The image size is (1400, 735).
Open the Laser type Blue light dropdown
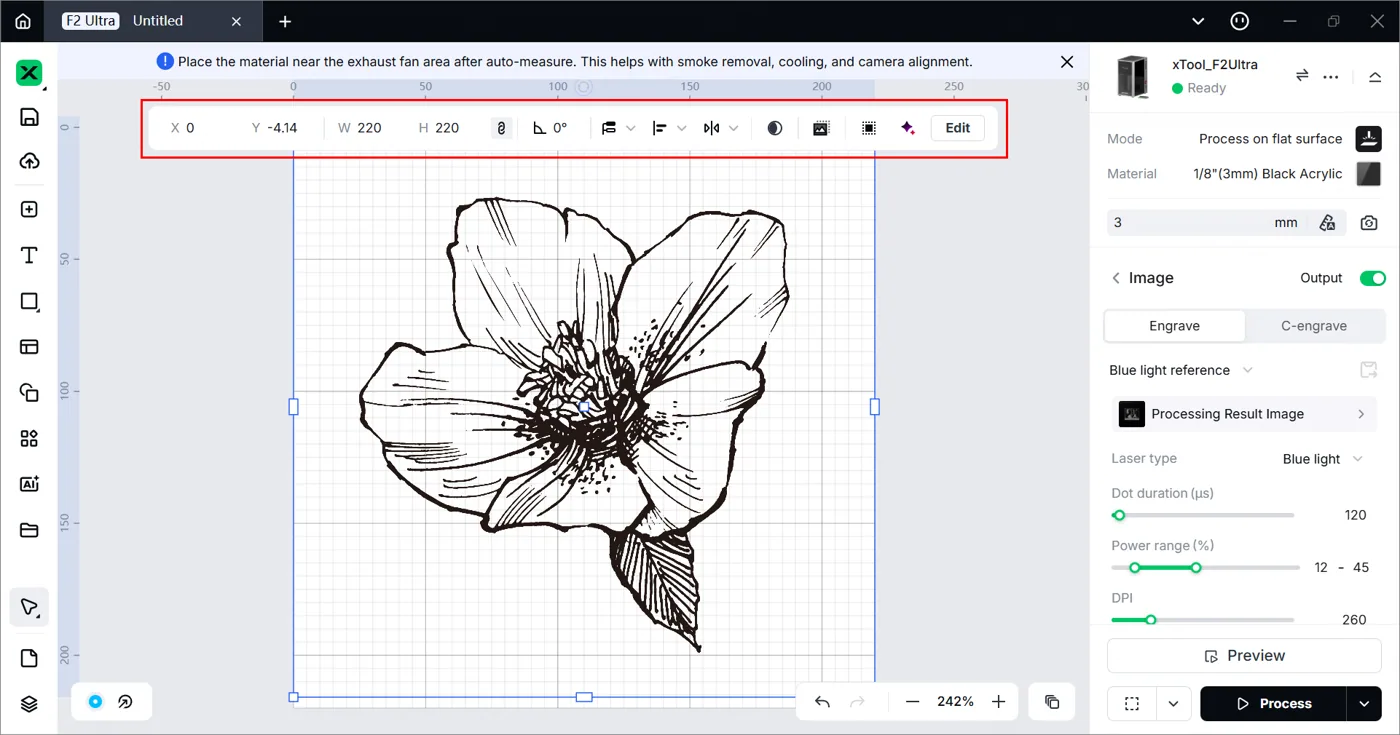(1323, 459)
